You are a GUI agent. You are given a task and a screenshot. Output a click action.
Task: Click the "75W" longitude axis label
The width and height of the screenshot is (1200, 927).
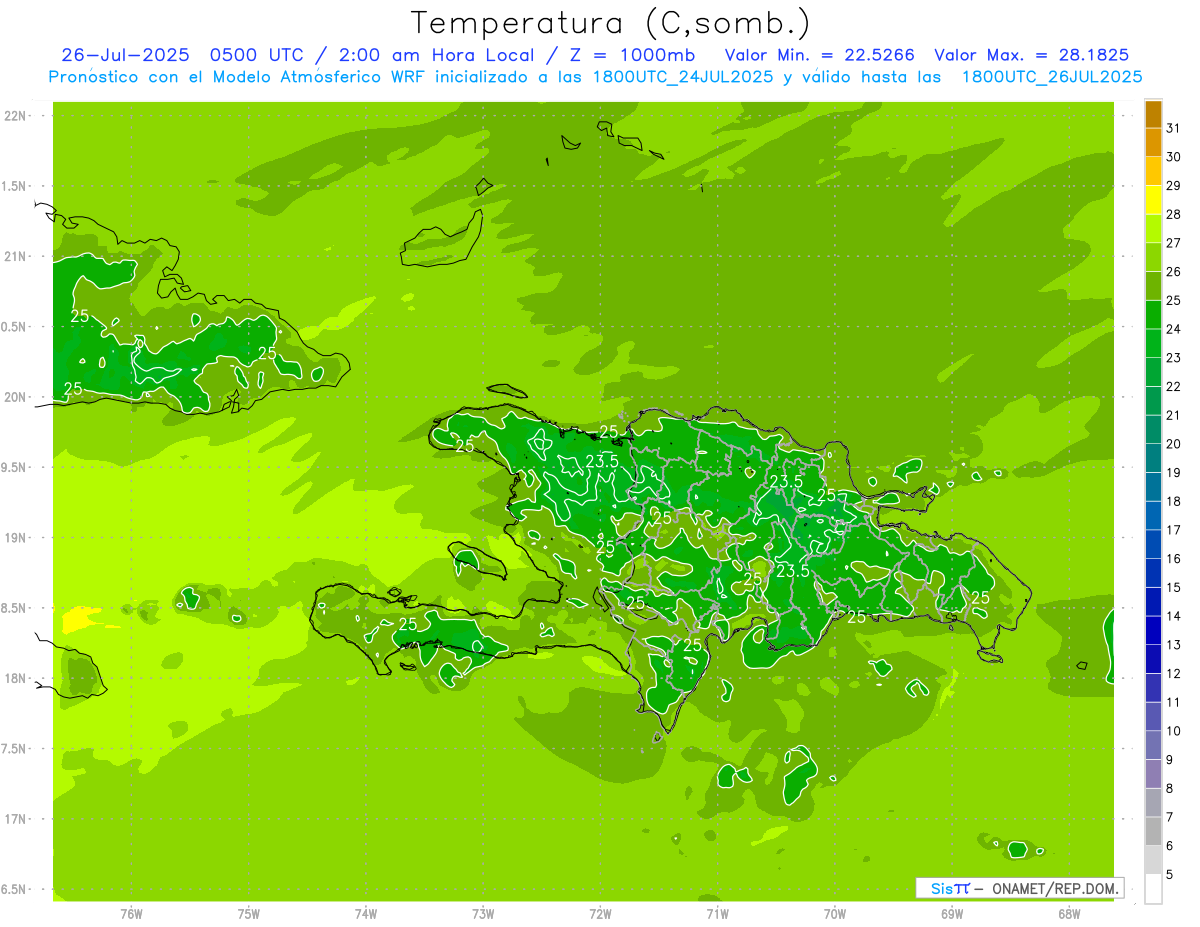(x=248, y=914)
